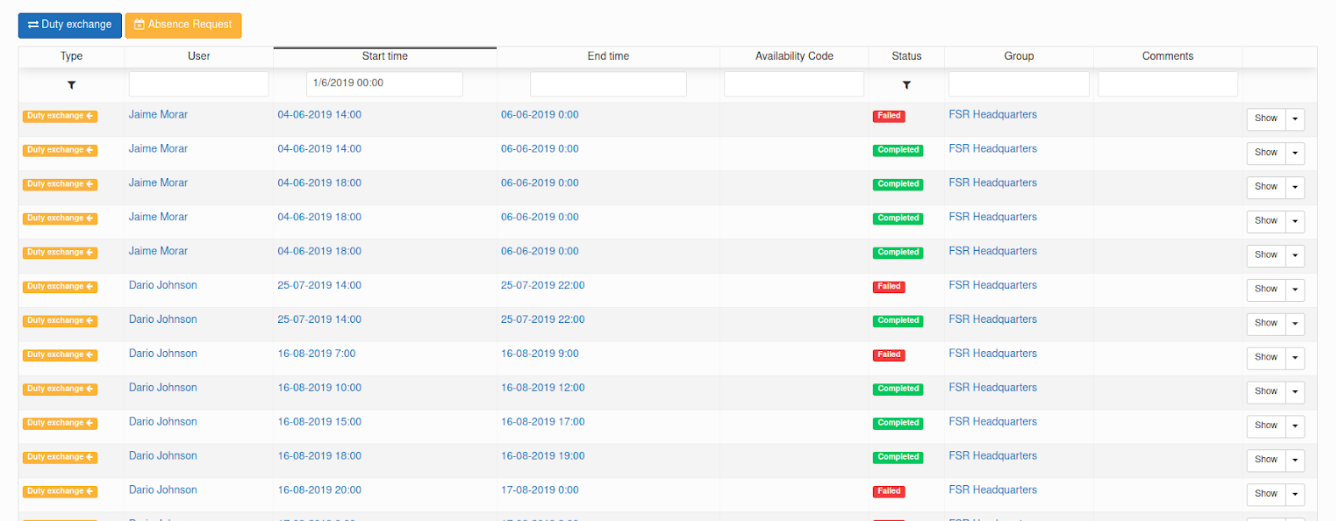
Task: Sort by User column header
Action: click(199, 56)
